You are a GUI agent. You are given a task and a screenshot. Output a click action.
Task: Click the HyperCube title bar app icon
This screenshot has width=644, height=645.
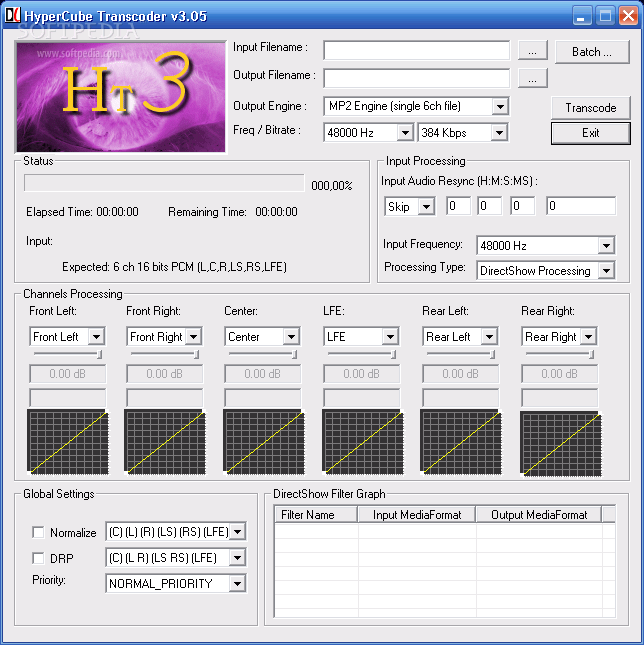click(12, 16)
